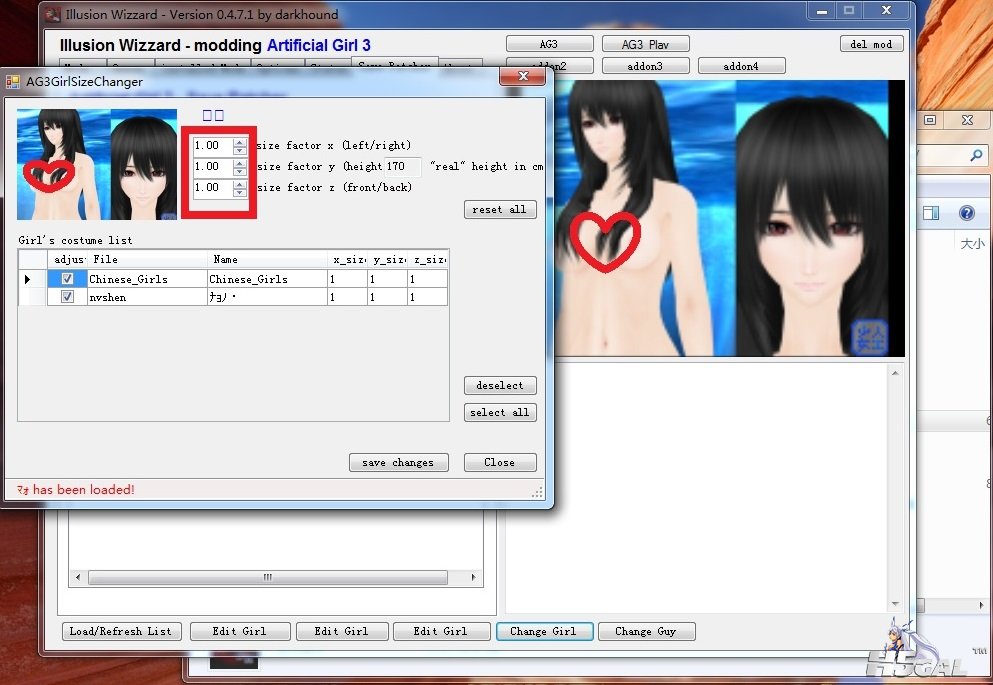Click the AG3 Play button
Viewport: 993px width, 685px height.
[x=645, y=44]
